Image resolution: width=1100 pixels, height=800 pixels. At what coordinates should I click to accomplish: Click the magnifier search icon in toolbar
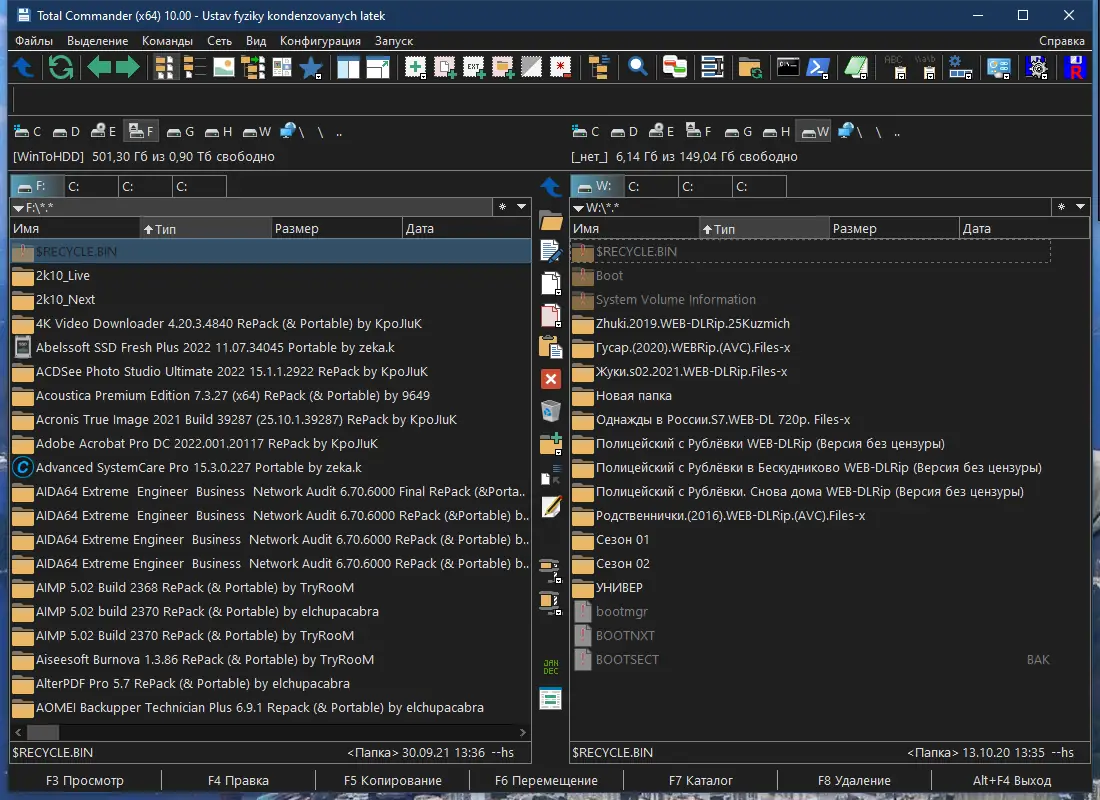click(x=637, y=67)
